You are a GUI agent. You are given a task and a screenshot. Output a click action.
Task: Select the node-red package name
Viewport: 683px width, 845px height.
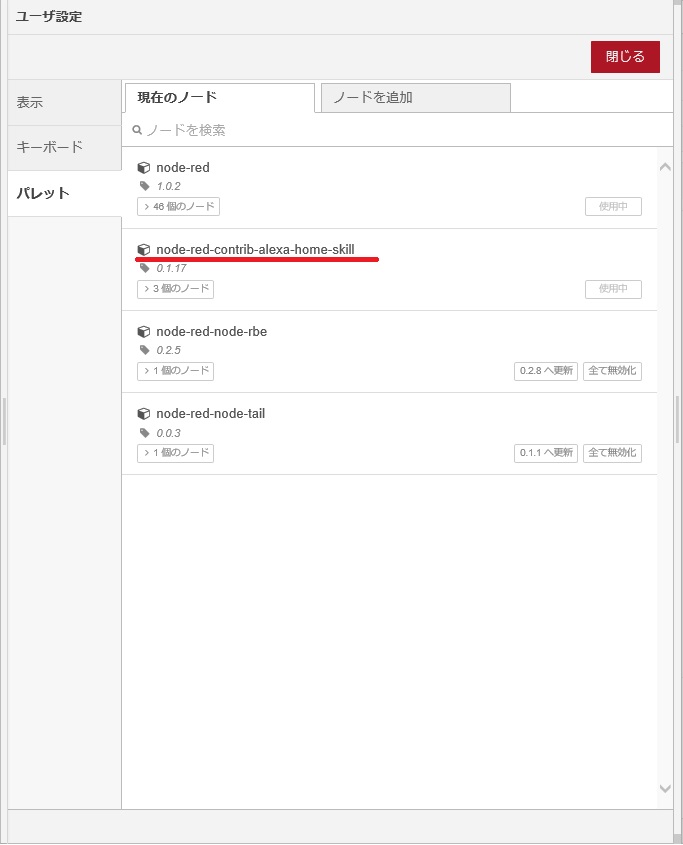(x=183, y=168)
